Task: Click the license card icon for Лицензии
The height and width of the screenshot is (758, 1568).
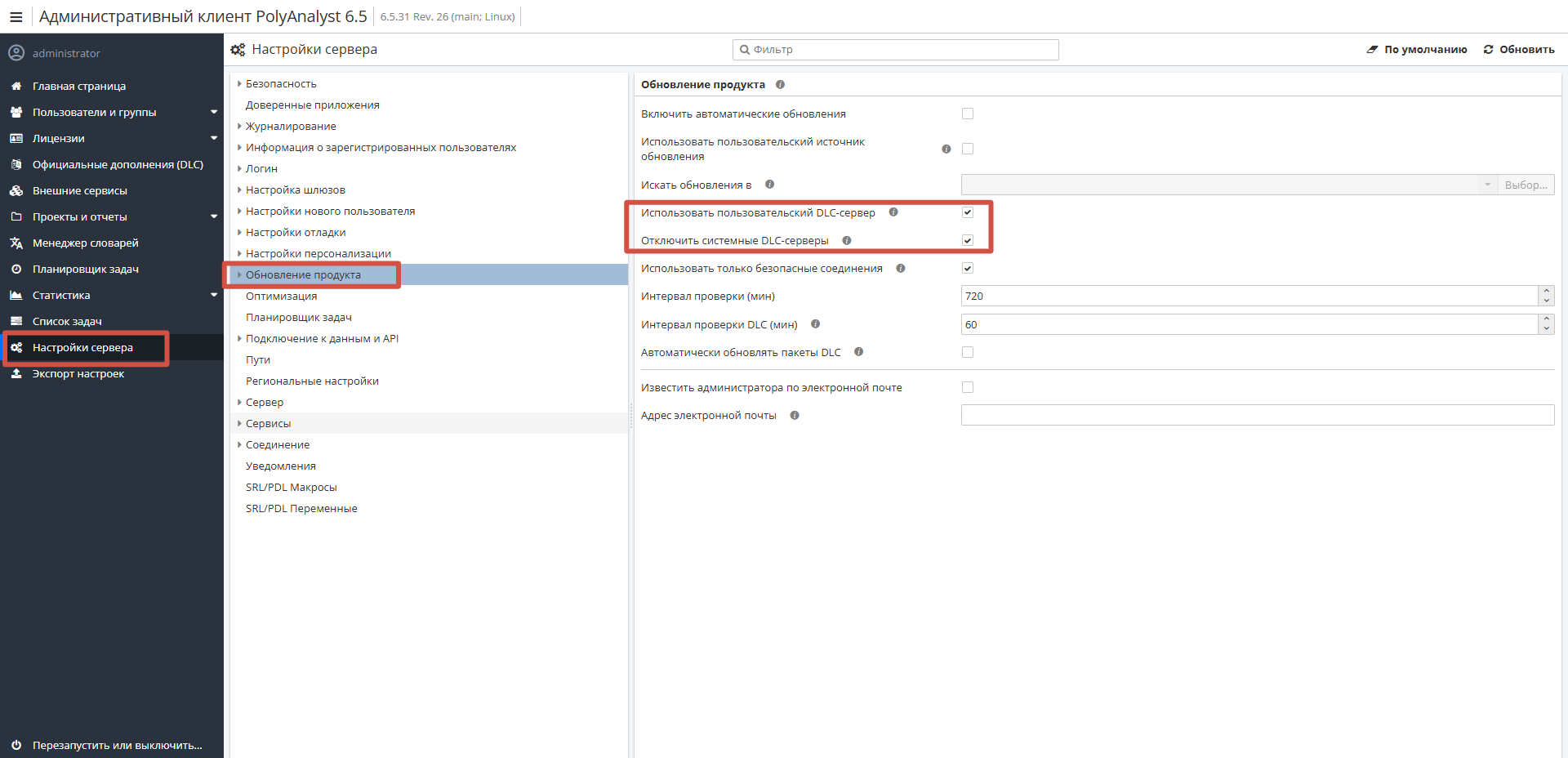Action: 16,138
